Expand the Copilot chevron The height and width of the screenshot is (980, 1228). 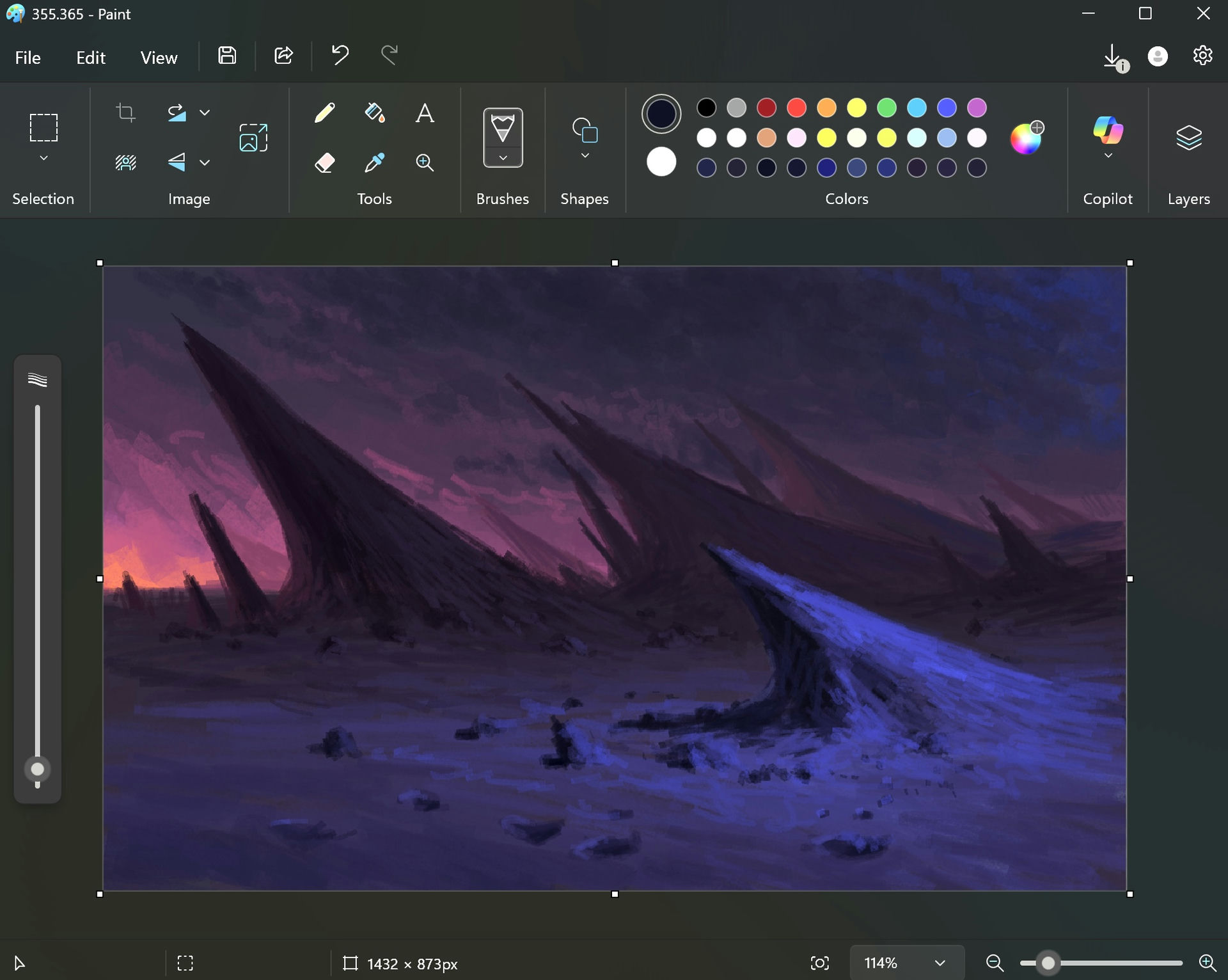1108,155
